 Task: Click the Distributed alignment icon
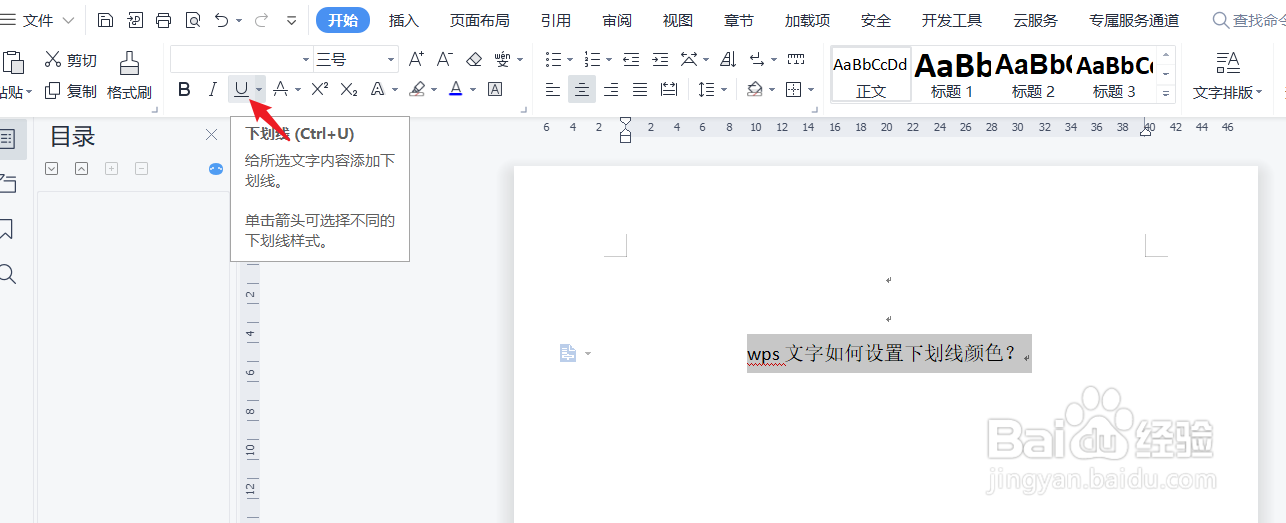pos(669,89)
